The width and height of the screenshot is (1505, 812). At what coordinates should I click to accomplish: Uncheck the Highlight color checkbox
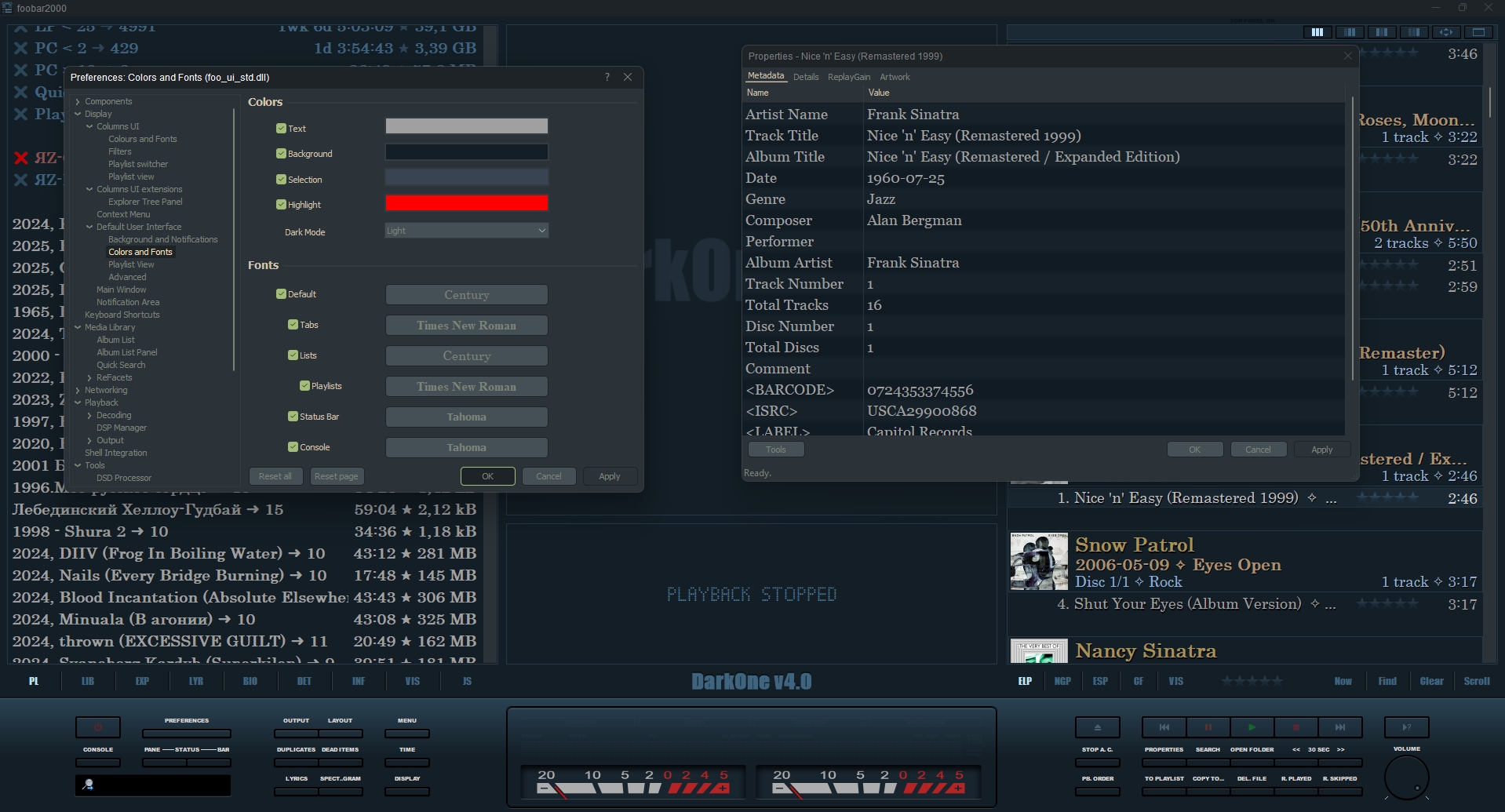[281, 205]
